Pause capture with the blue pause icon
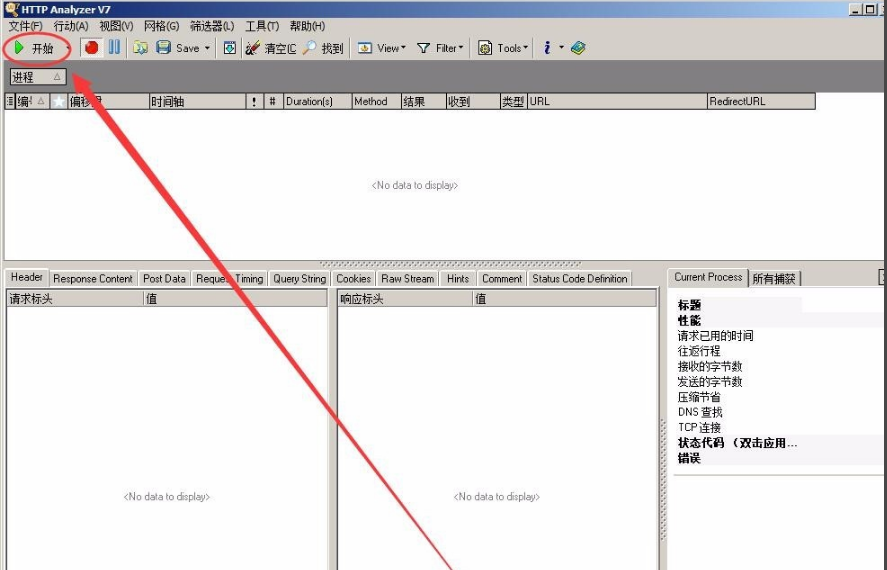This screenshot has height=570, width=887. [x=114, y=48]
